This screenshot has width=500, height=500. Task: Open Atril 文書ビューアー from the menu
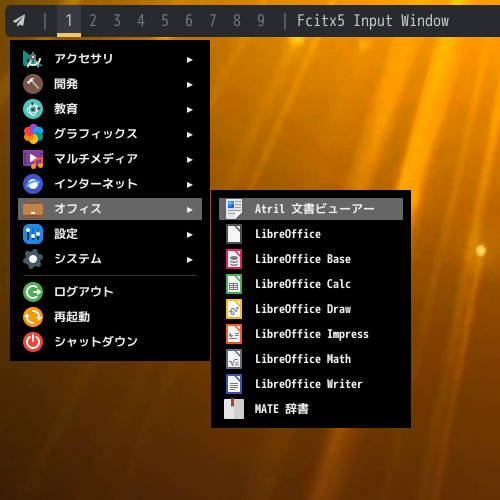coord(311,209)
